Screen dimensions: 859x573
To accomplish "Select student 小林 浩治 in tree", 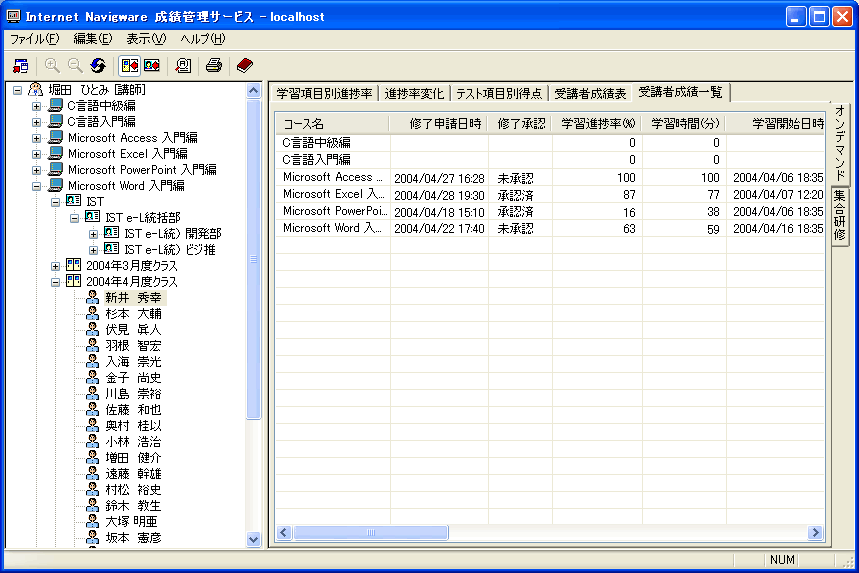I will click(134, 442).
